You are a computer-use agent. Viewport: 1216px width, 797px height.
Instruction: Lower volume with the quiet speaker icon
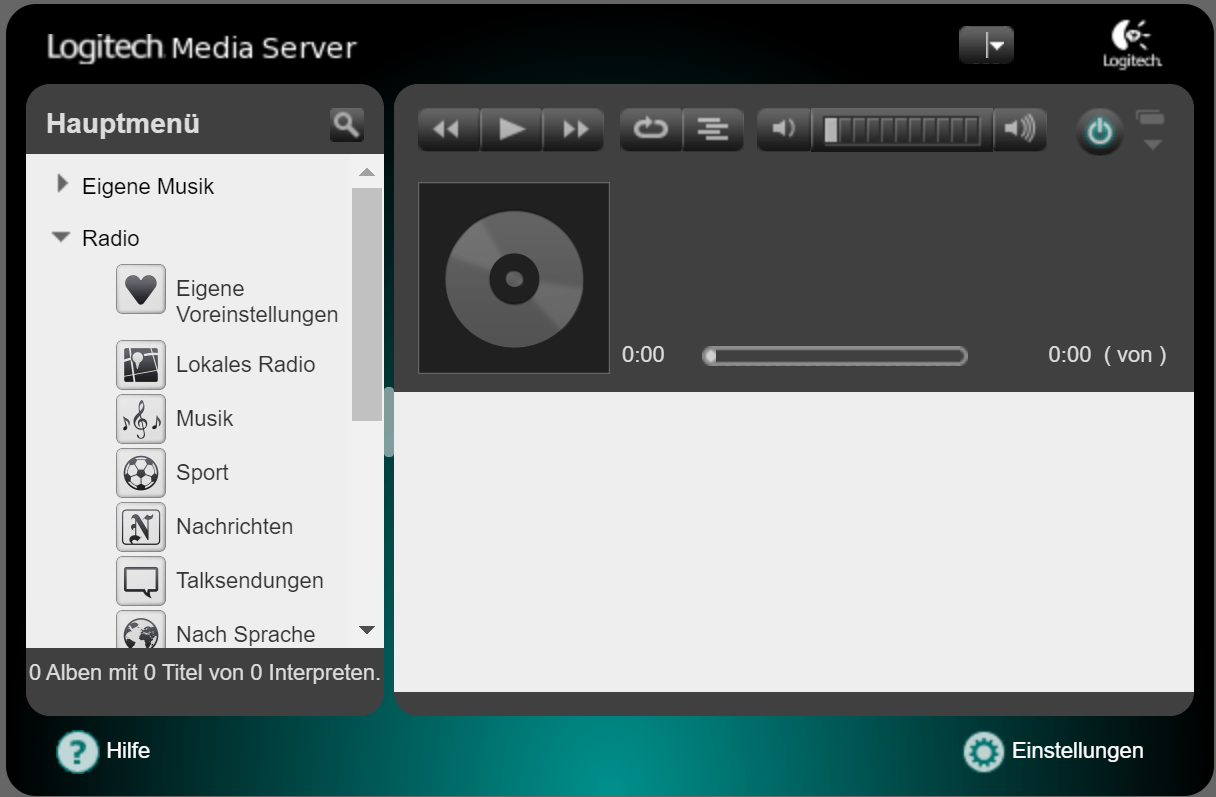click(784, 129)
